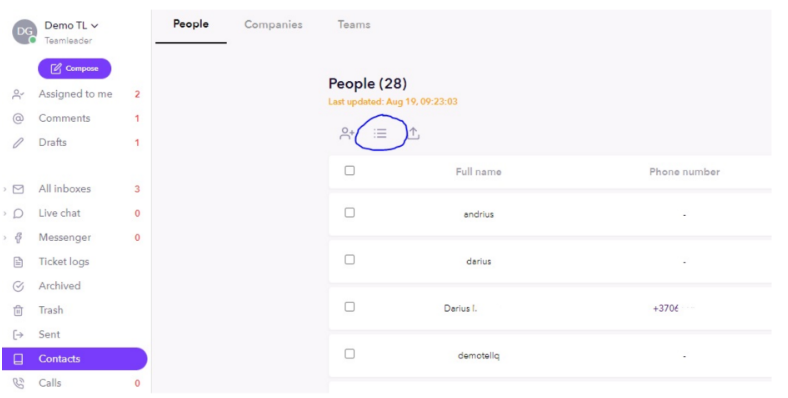Image resolution: width=788 pixels, height=398 pixels.
Task: Open the Calls phone icon
Action: [18, 383]
